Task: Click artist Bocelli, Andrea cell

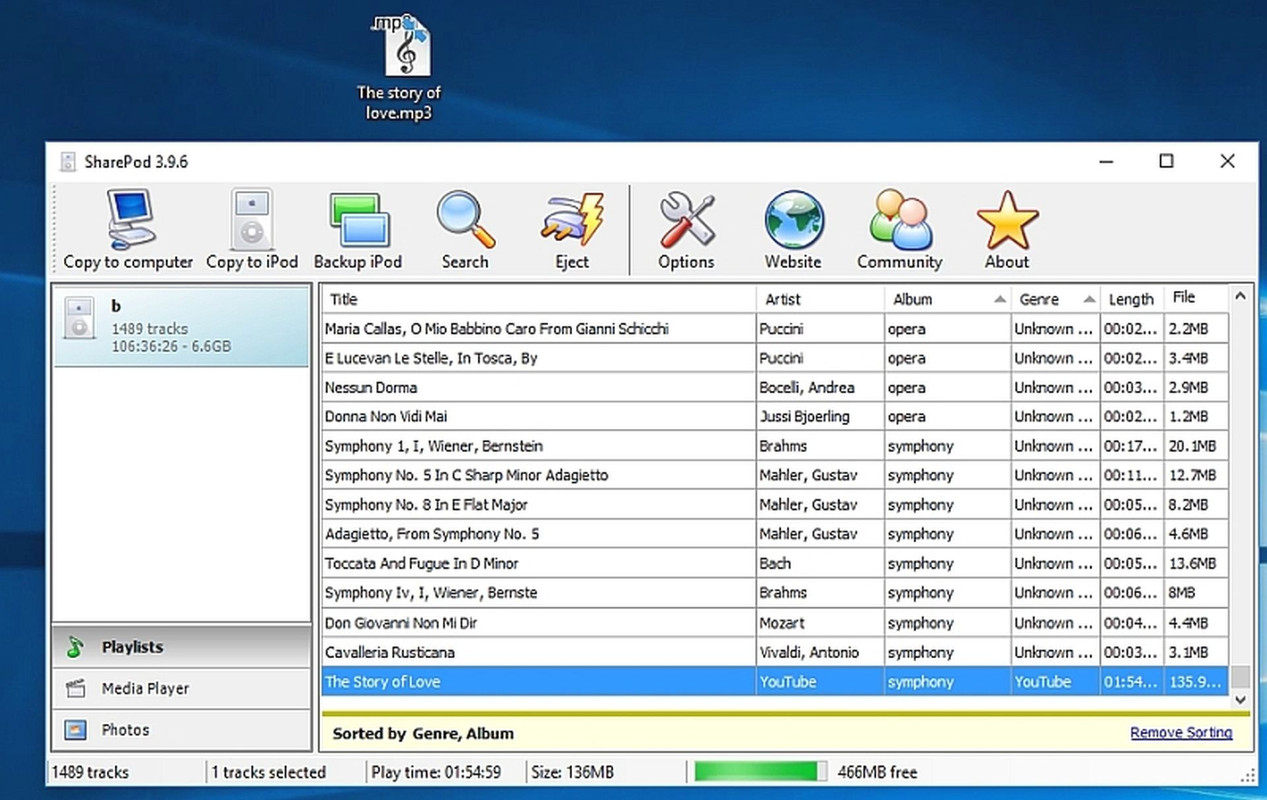Action: pyautogui.click(x=820, y=387)
